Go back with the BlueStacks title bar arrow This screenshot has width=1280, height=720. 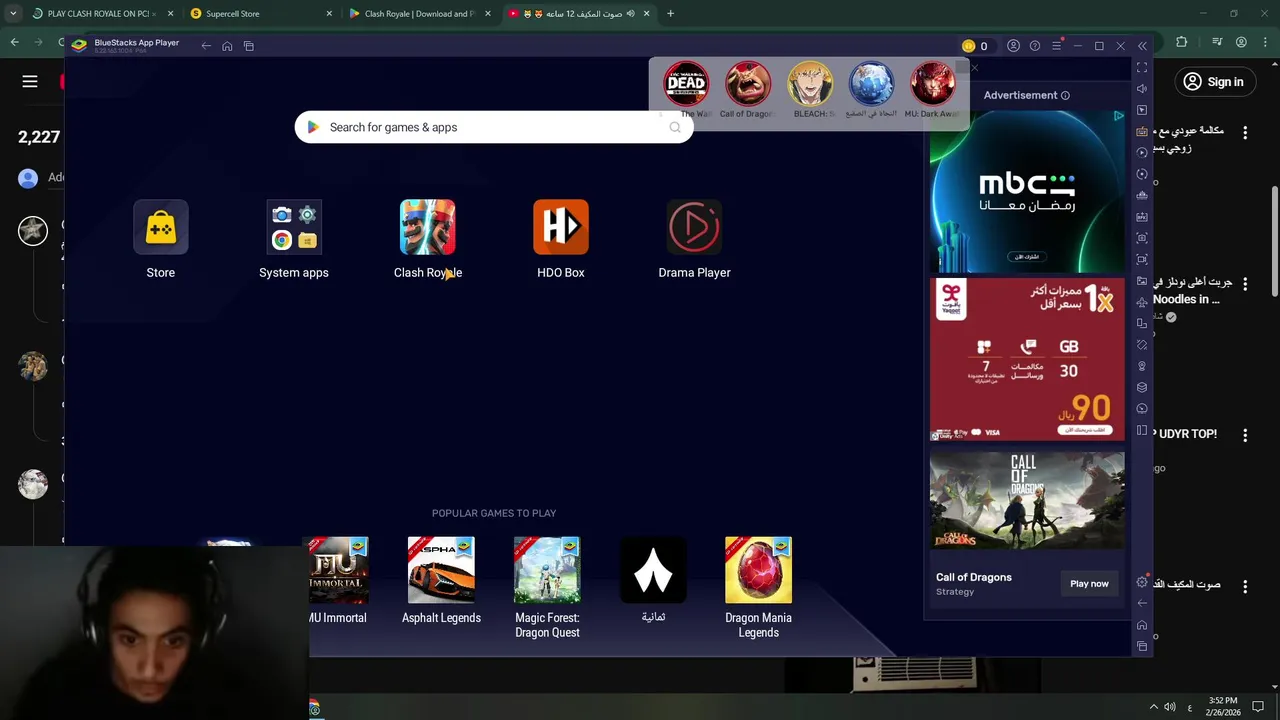(206, 46)
